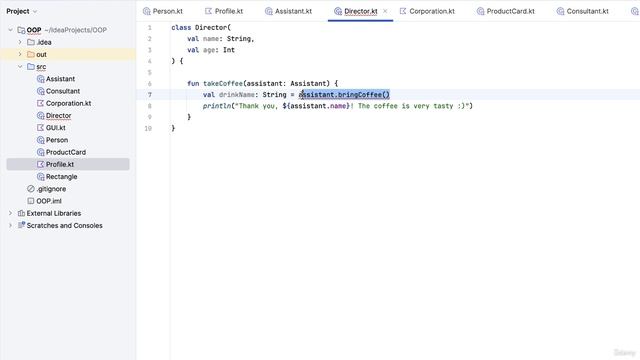The image size is (640, 360).
Task: Click the Assistant class icon
Action: pos(40,79)
